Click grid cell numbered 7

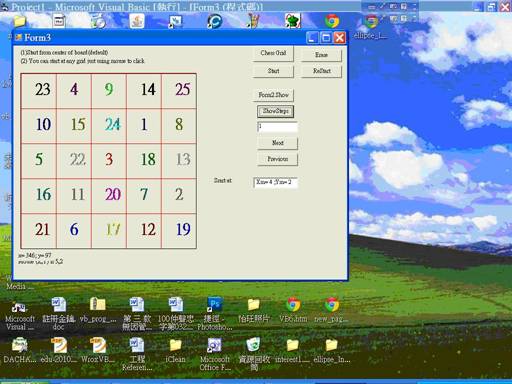(144, 196)
